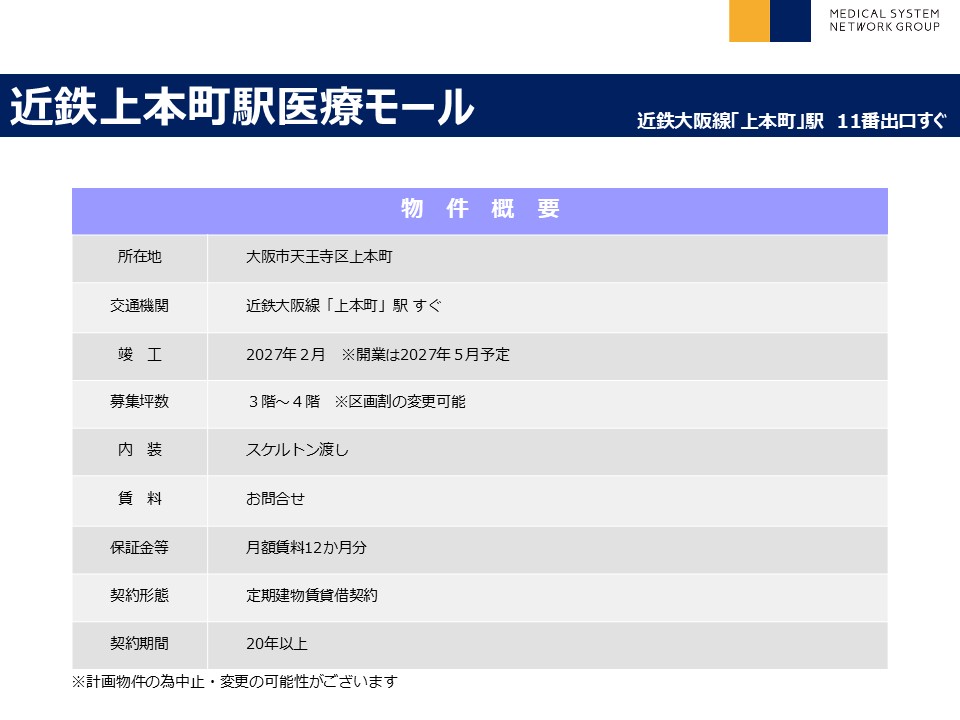Viewport: 960px width, 720px height.
Task: Click the MEDICAL SYSTEM NETWORK GROUP text
Action: (x=884, y=21)
